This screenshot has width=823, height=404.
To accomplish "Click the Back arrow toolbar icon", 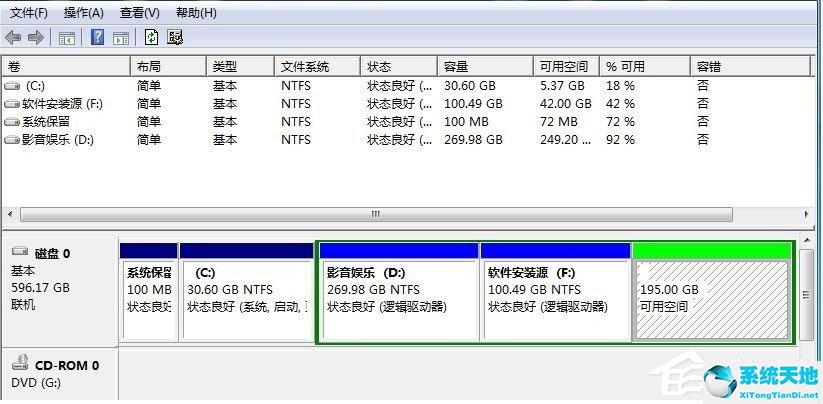I will tap(13, 37).
